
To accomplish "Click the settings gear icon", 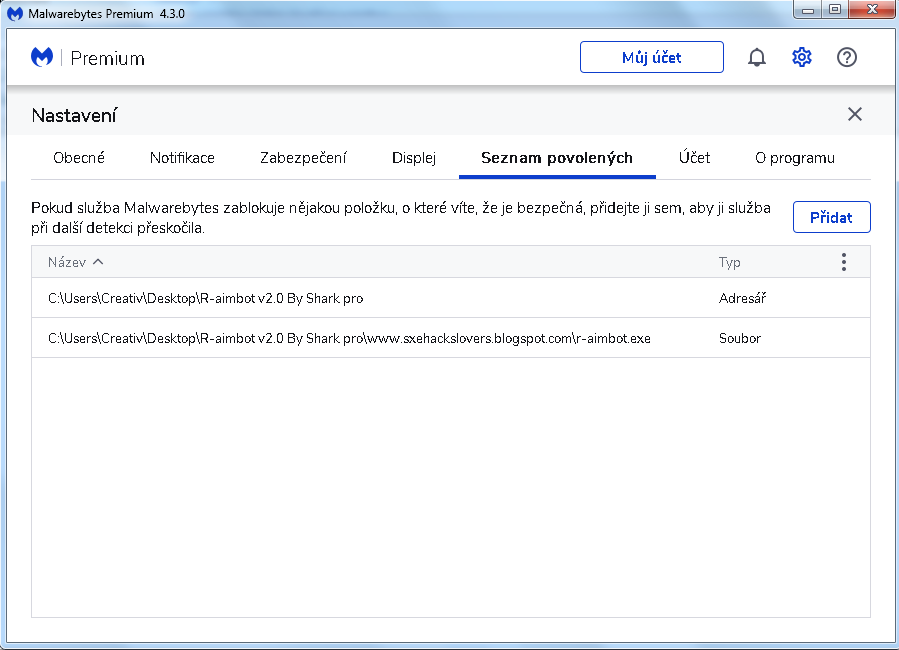I will pos(802,58).
